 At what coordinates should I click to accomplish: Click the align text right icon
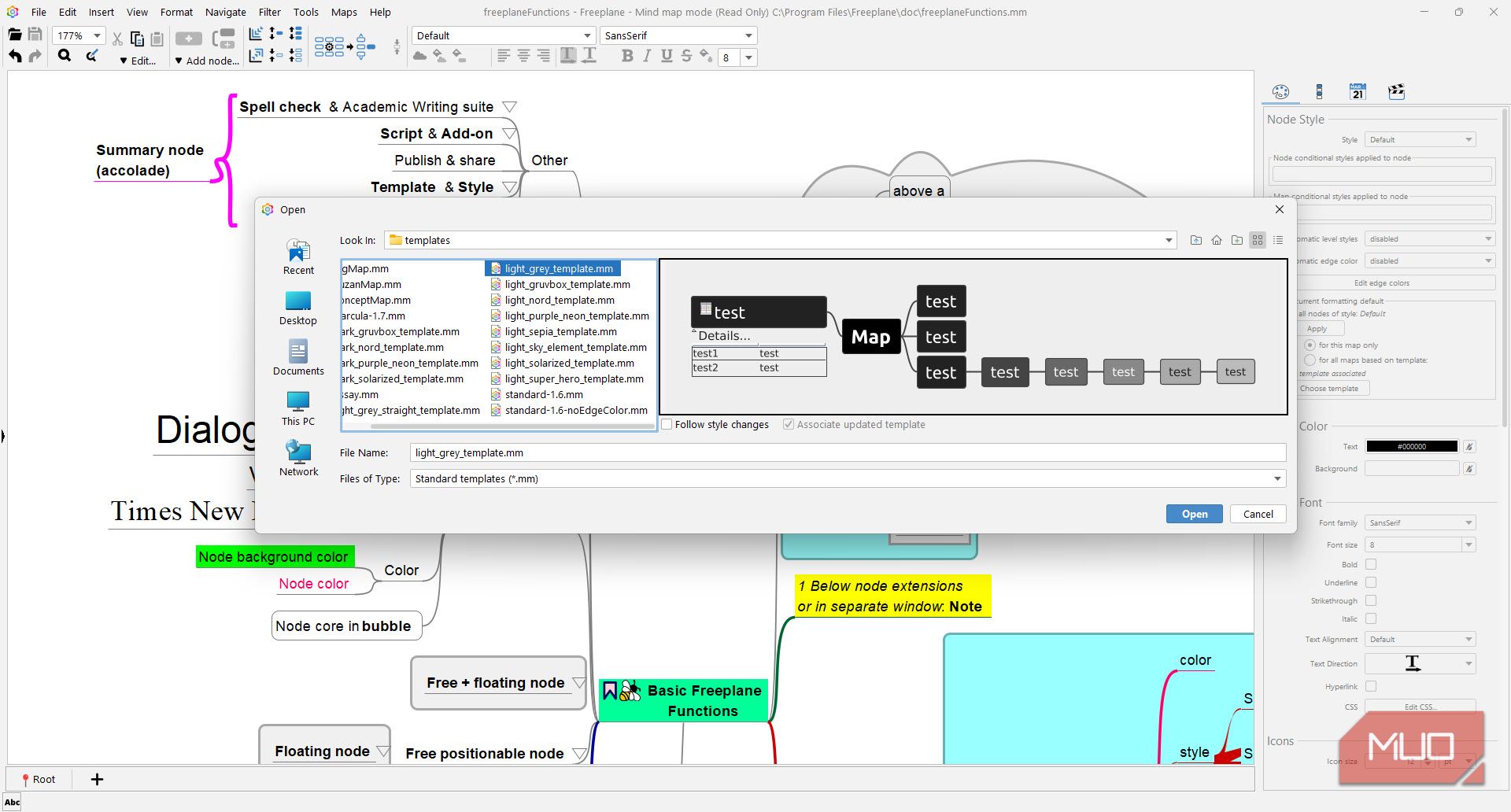click(x=543, y=56)
